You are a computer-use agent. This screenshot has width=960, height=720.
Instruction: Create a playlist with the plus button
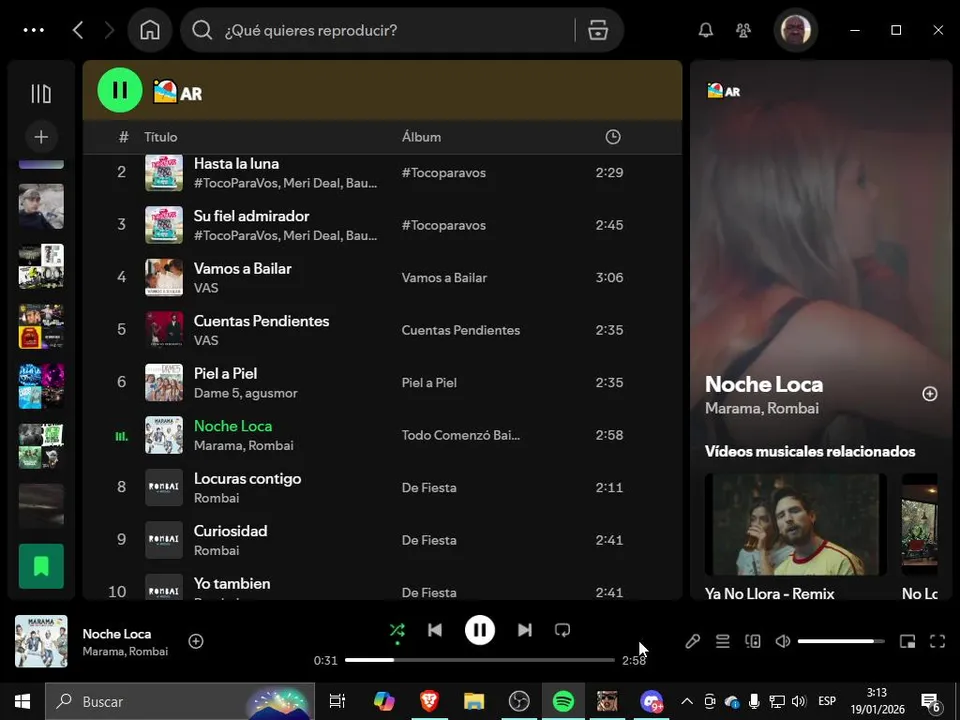tap(41, 137)
